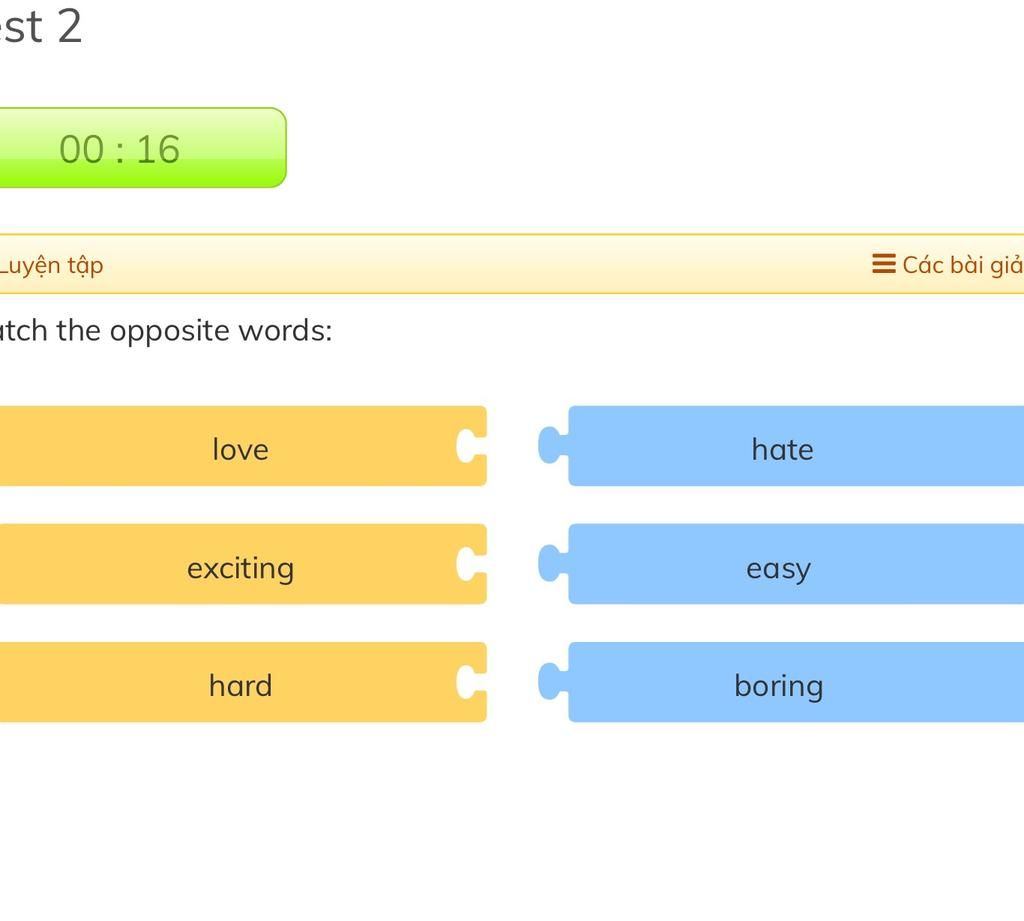Screen dimensions: 1024x921
Task: Click the connector tab of 'easy' piece
Action: pyautogui.click(x=551, y=564)
